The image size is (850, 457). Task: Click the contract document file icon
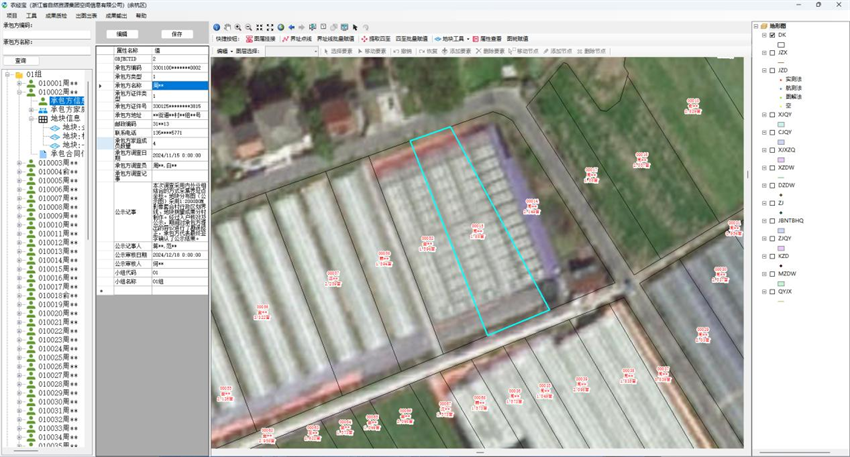click(43, 154)
